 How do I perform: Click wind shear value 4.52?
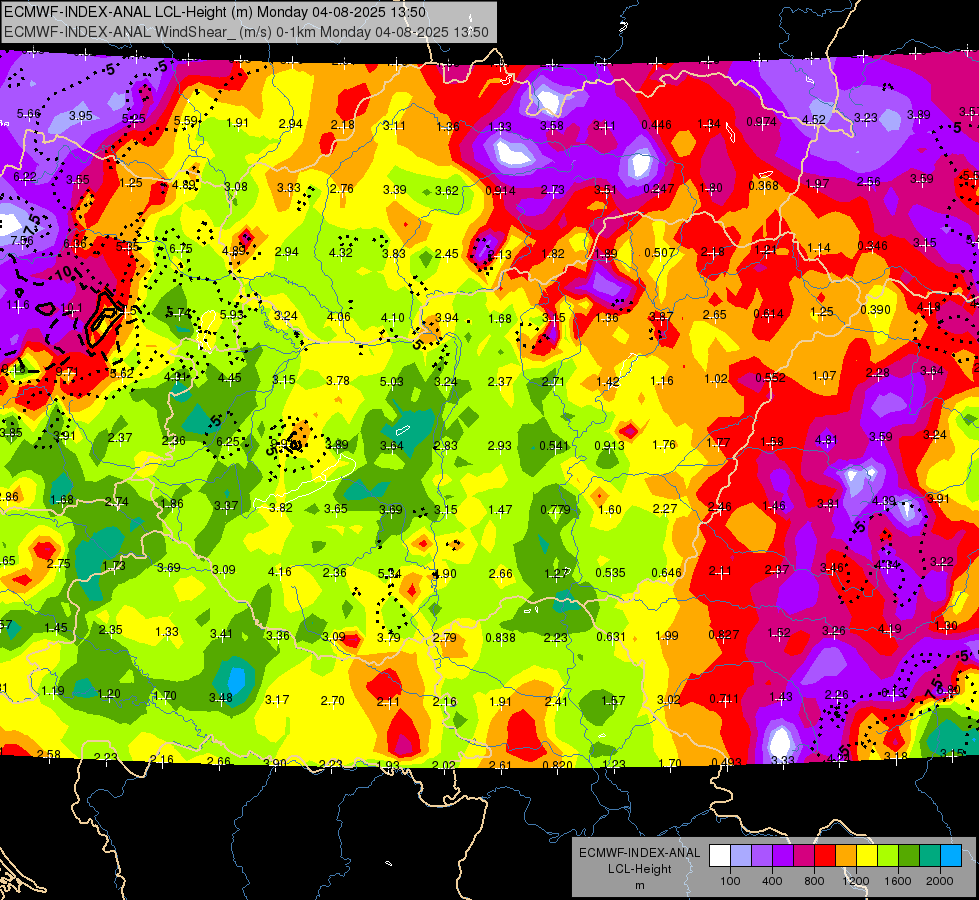(x=814, y=119)
